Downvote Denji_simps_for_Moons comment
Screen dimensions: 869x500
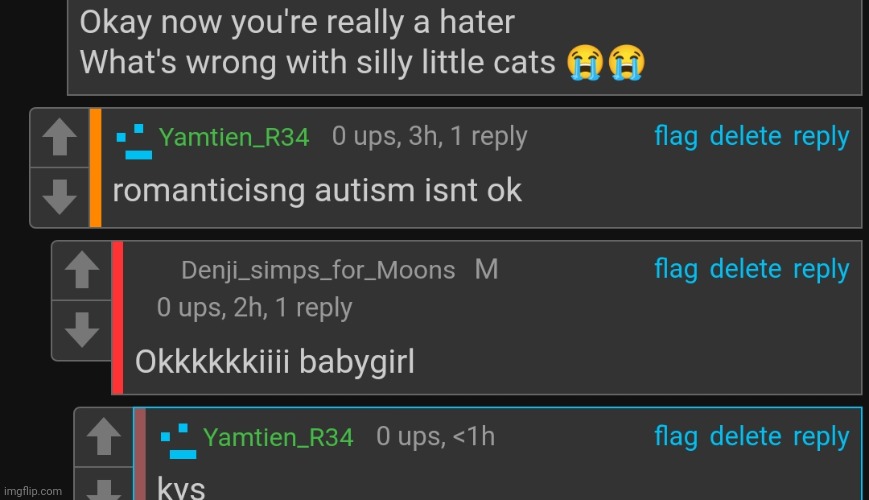(x=81, y=330)
